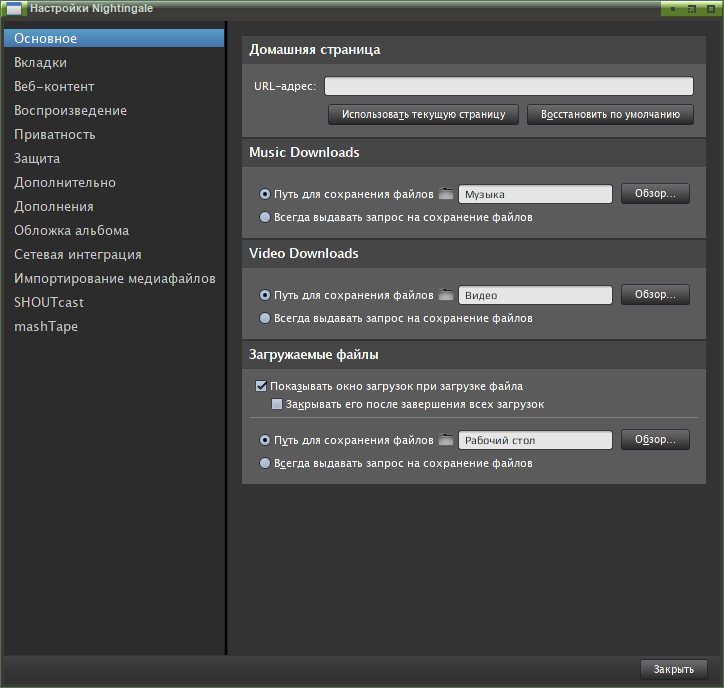Open SHOUTcast preferences
Viewport: 724px width, 688px height.
(114, 302)
